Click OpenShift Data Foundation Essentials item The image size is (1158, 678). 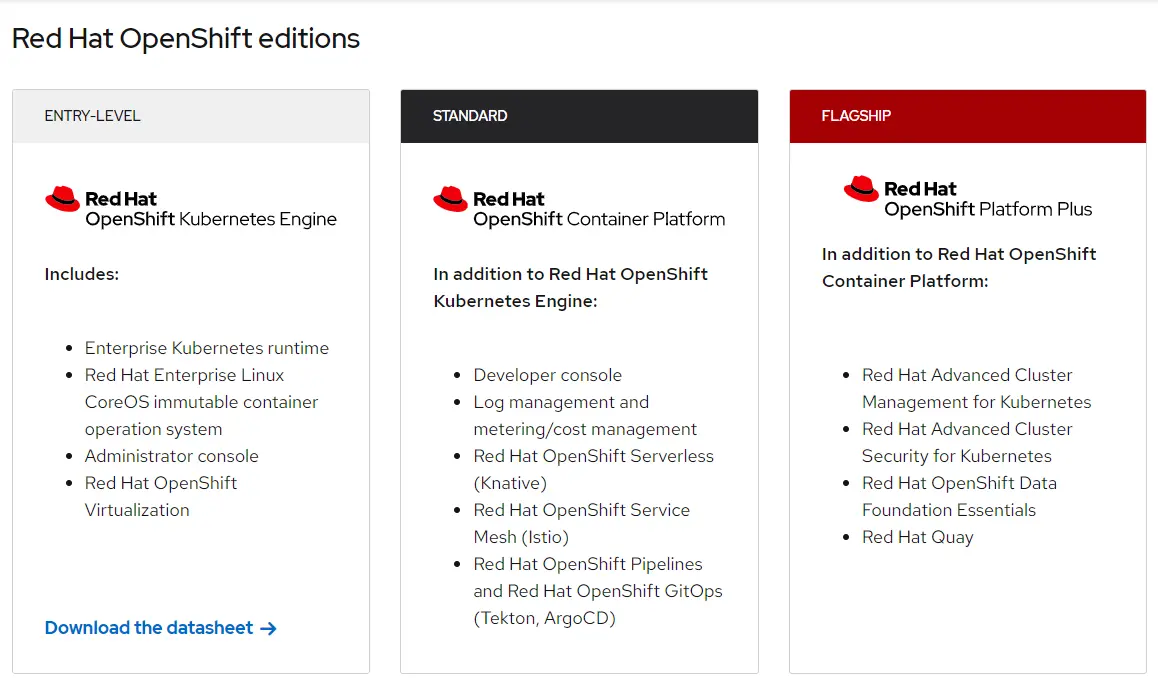959,496
